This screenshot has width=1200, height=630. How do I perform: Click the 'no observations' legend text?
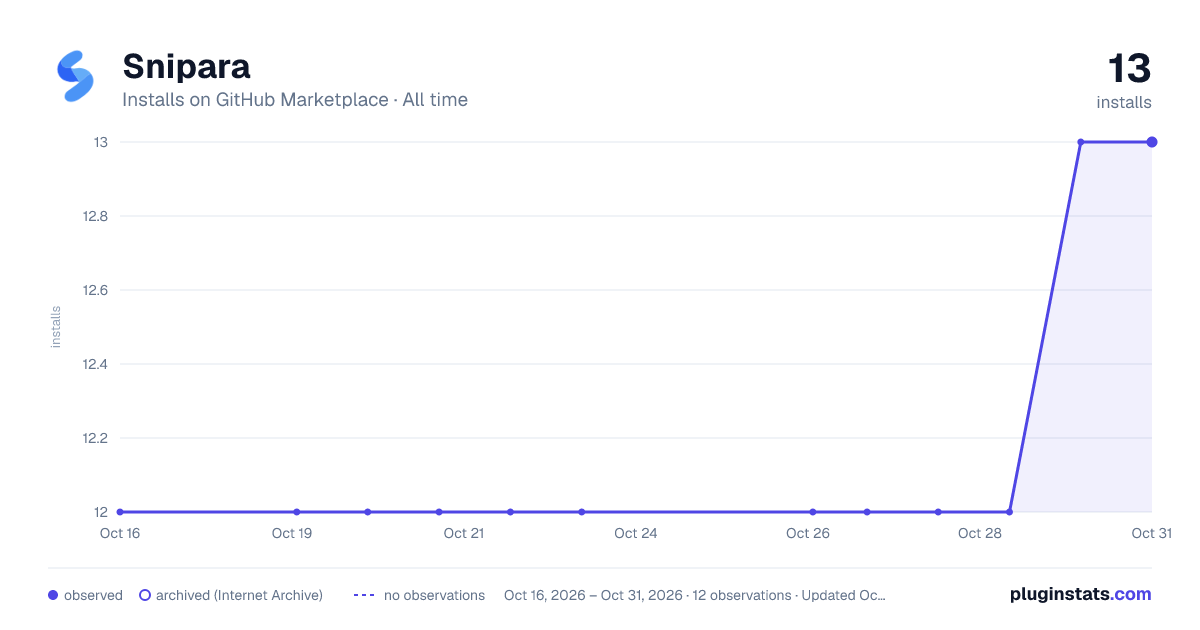434,595
